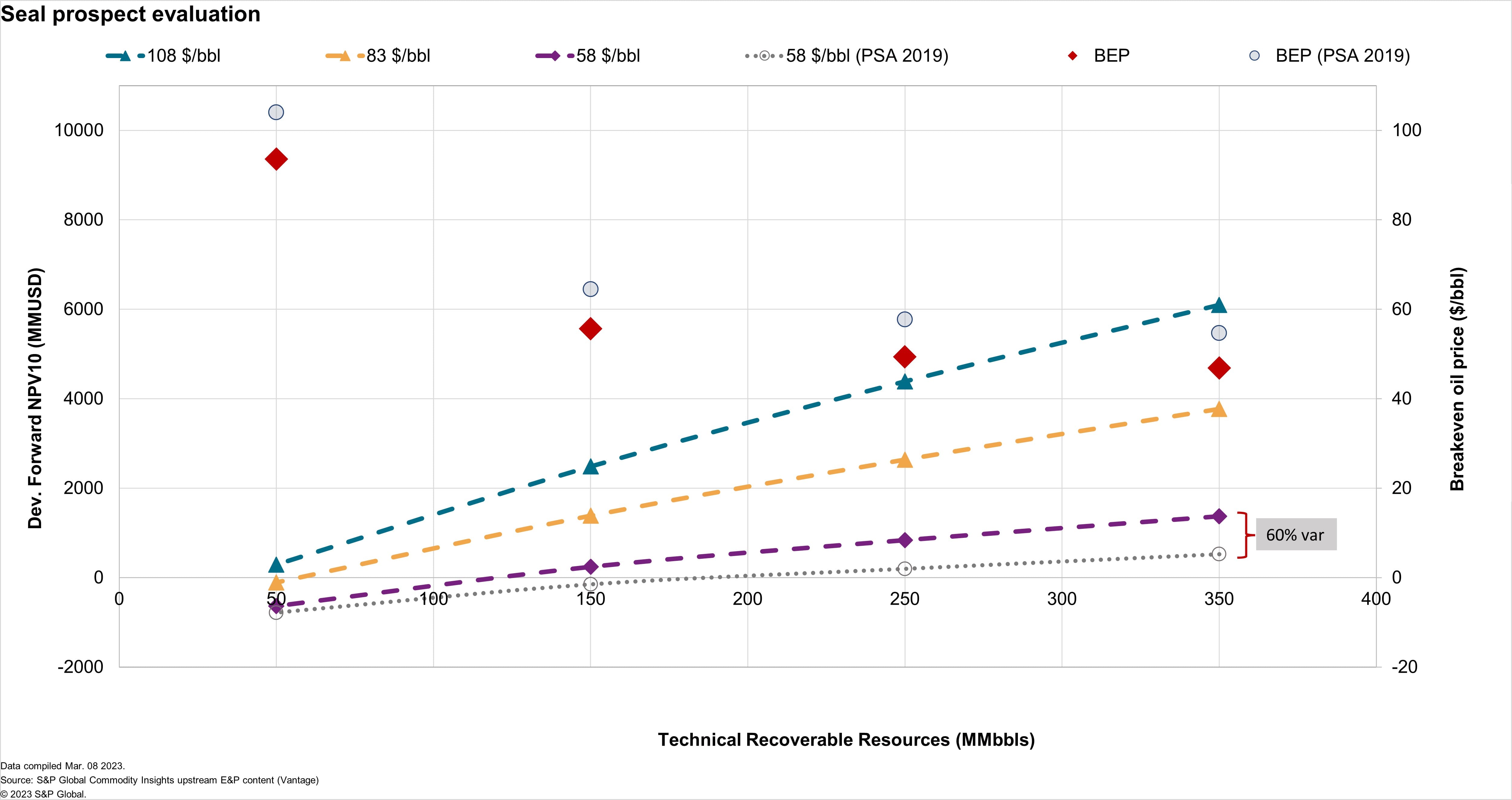Select BEP (PSA 2019) circle at 150 MMbbls

point(590,289)
